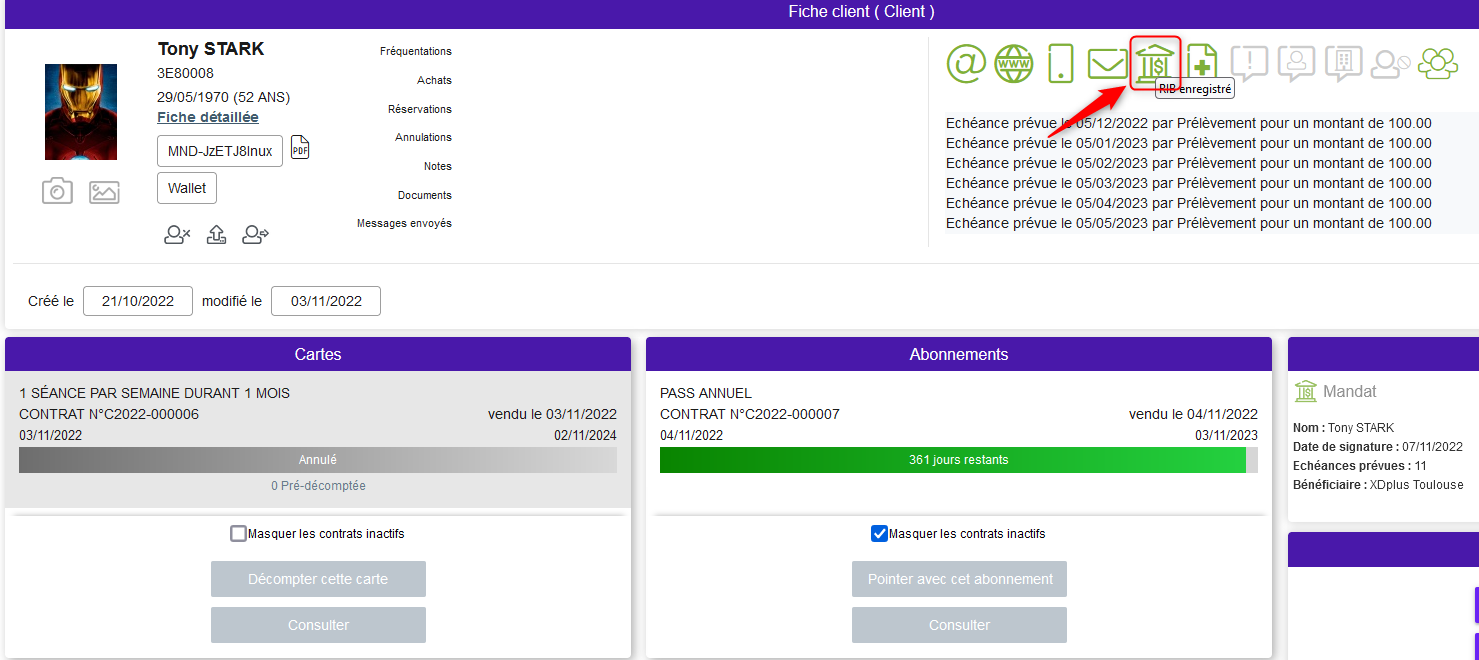This screenshot has width=1479, height=660.
Task: Uncheck Masquer les contrats inactifs under Abonnements
Action: pos(879,534)
